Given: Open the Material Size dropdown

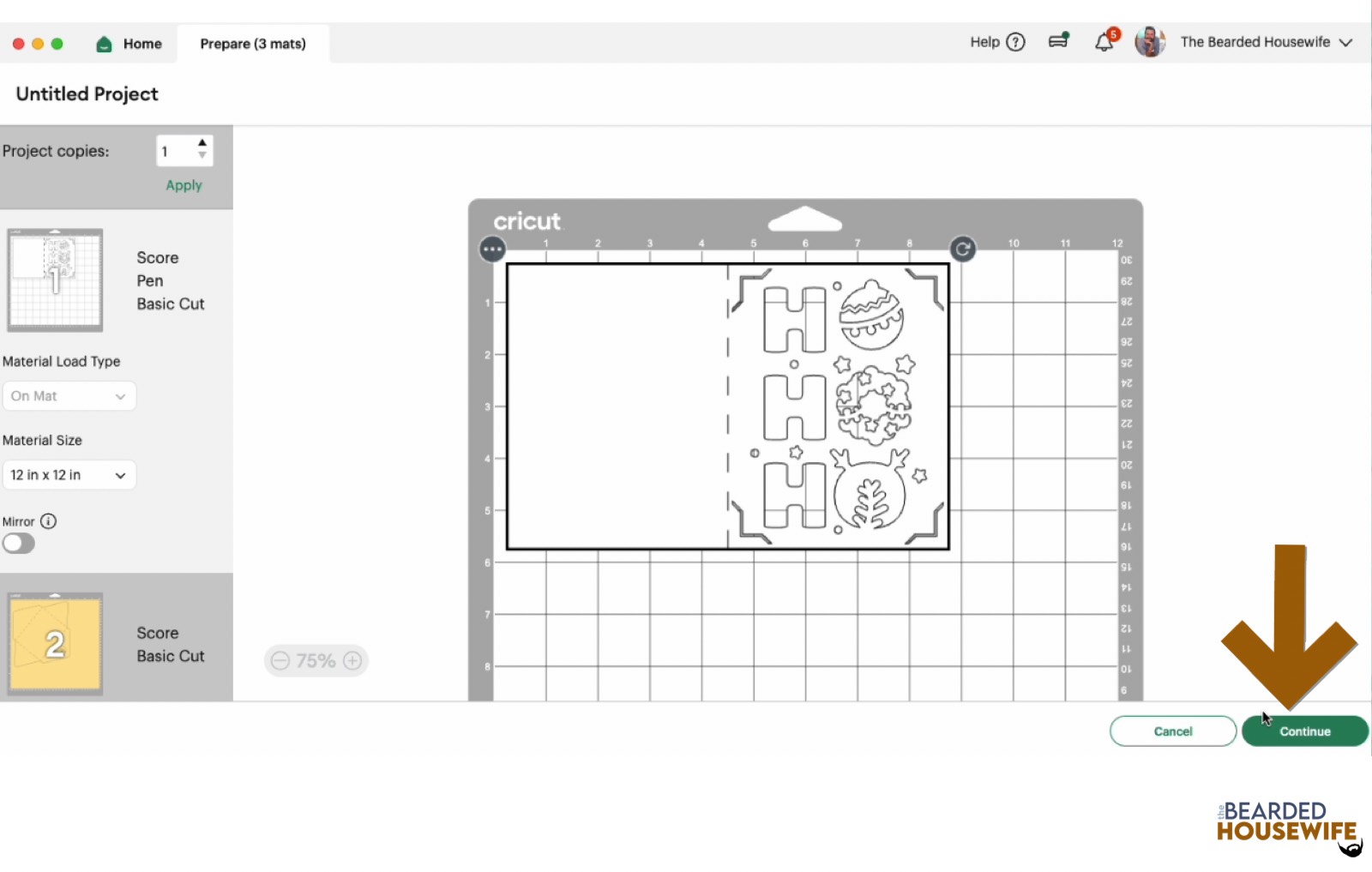Looking at the screenshot, I should pyautogui.click(x=69, y=475).
